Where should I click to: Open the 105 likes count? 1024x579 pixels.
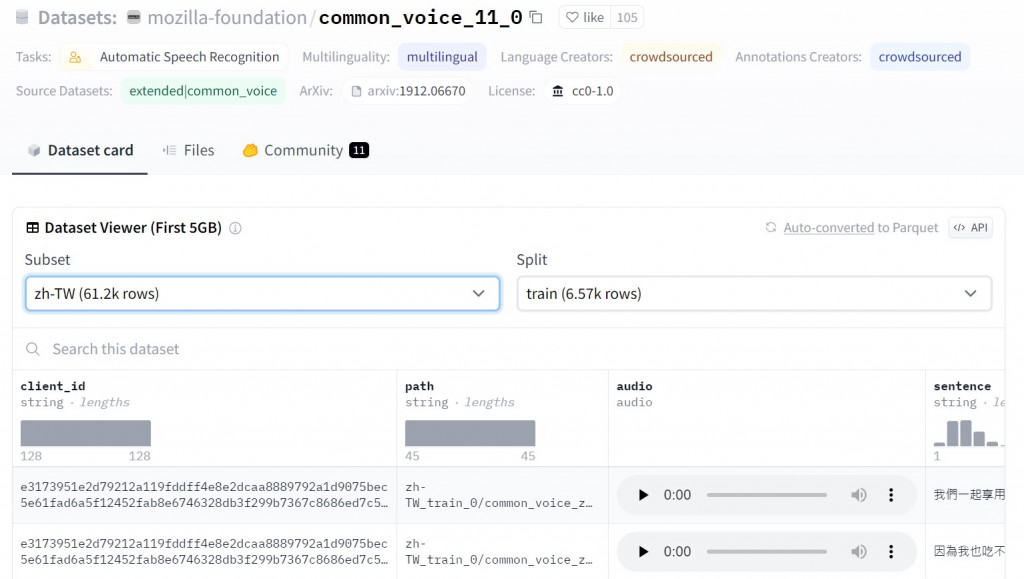point(627,18)
